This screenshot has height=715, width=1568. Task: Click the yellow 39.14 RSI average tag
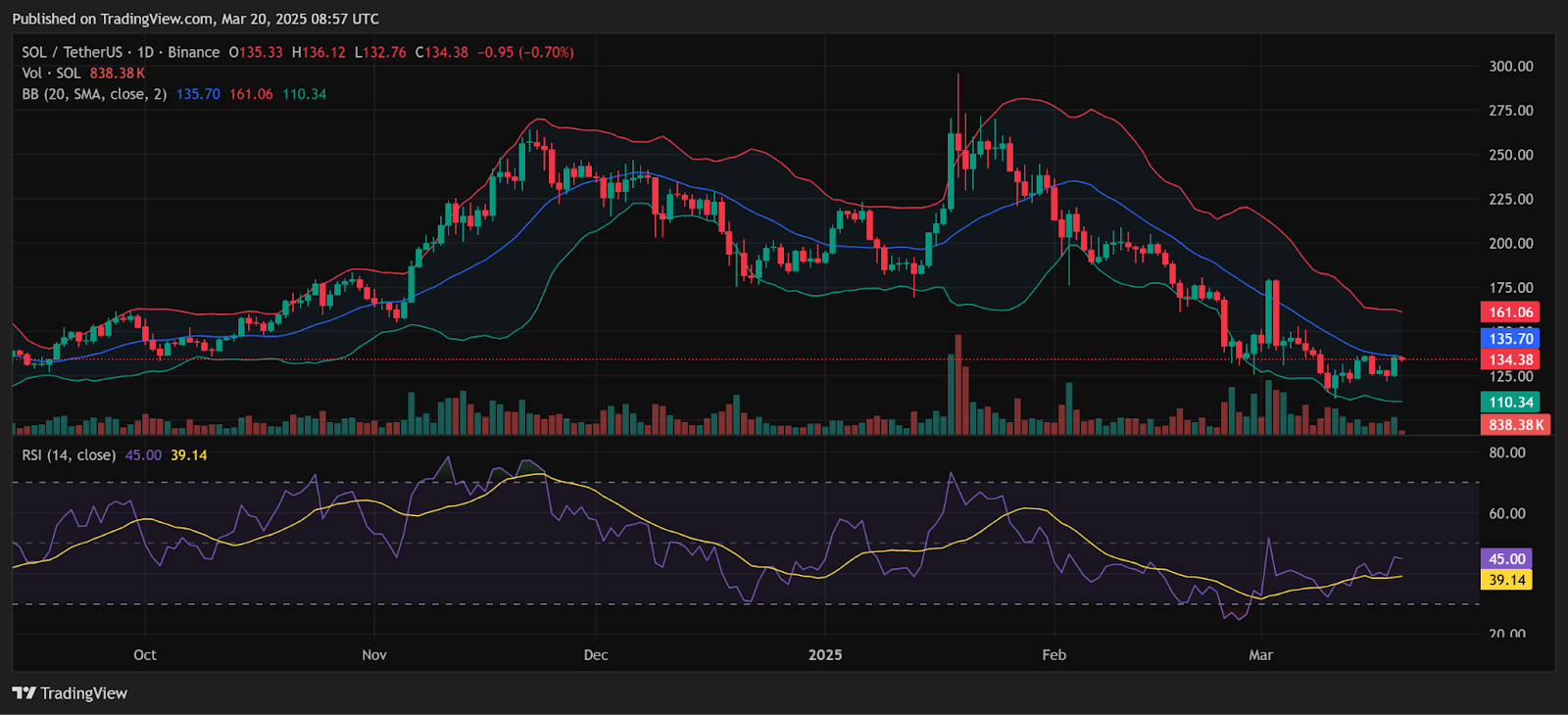pyautogui.click(x=1506, y=580)
